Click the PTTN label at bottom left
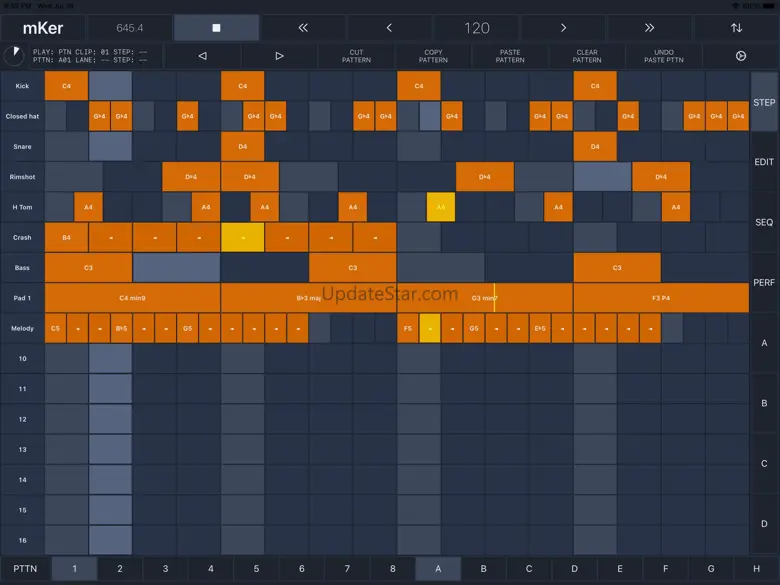This screenshot has width=780, height=585. click(25, 569)
